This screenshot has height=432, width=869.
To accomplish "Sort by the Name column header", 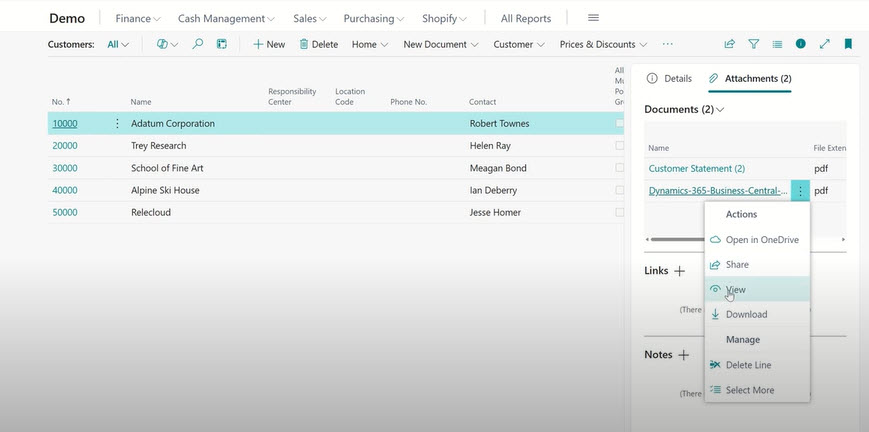I will [x=141, y=101].
